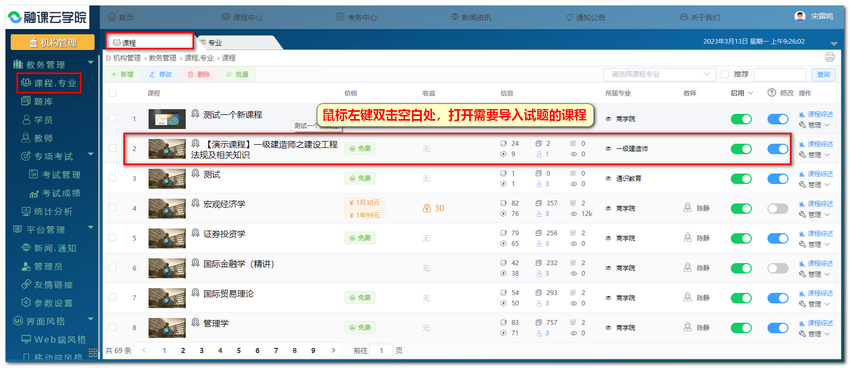Click the 新增 button in toolbar
The width and height of the screenshot is (850, 368).
pos(123,75)
